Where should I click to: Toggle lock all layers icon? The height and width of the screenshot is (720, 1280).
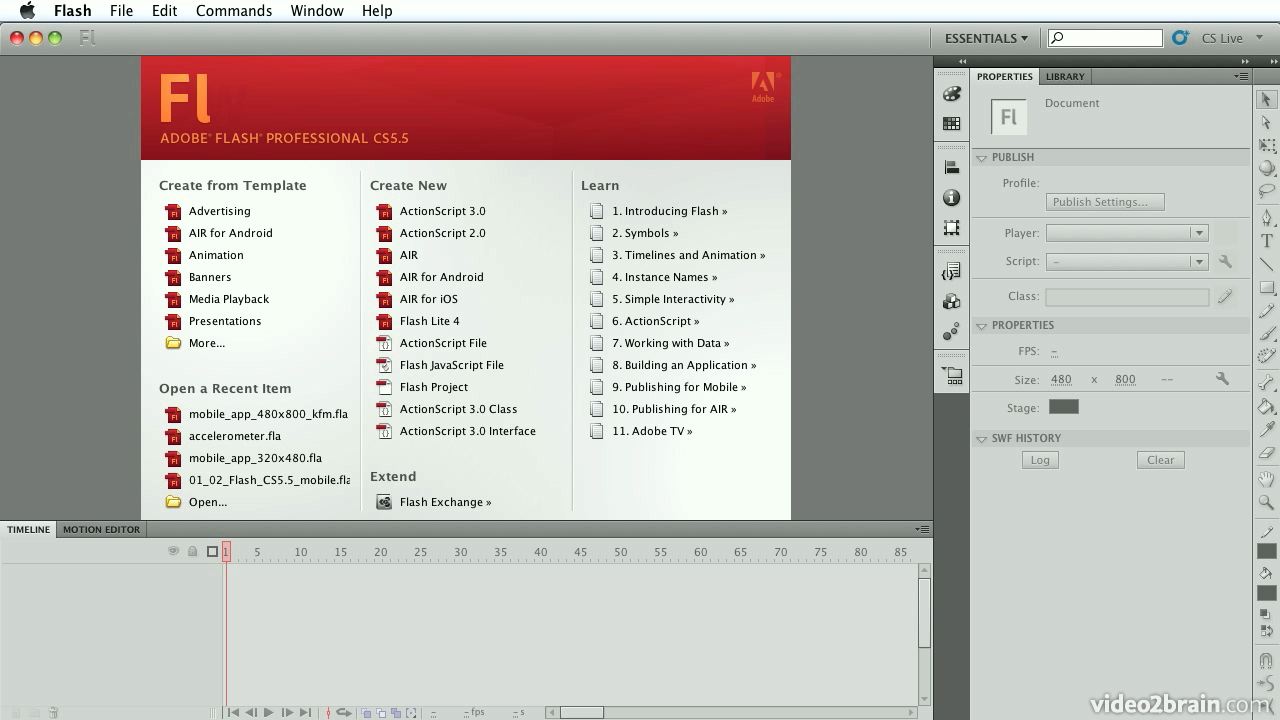point(192,551)
